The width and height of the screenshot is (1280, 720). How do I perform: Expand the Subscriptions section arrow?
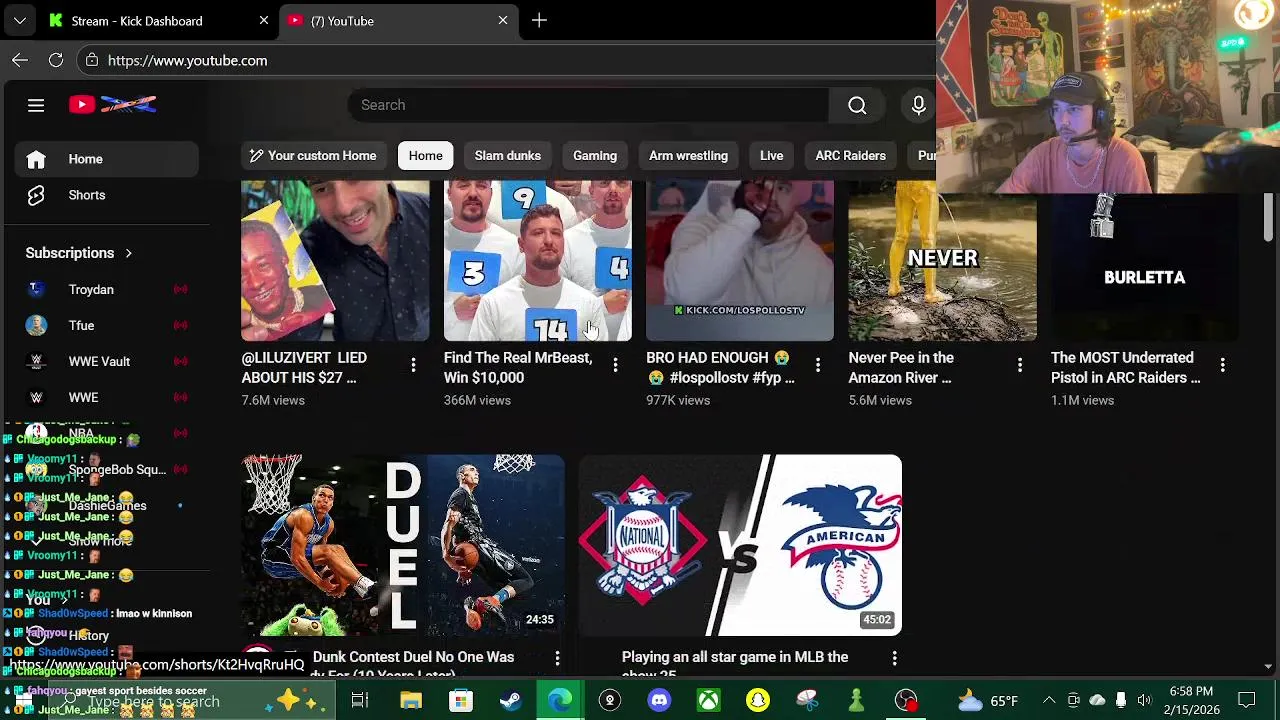pyautogui.click(x=128, y=253)
